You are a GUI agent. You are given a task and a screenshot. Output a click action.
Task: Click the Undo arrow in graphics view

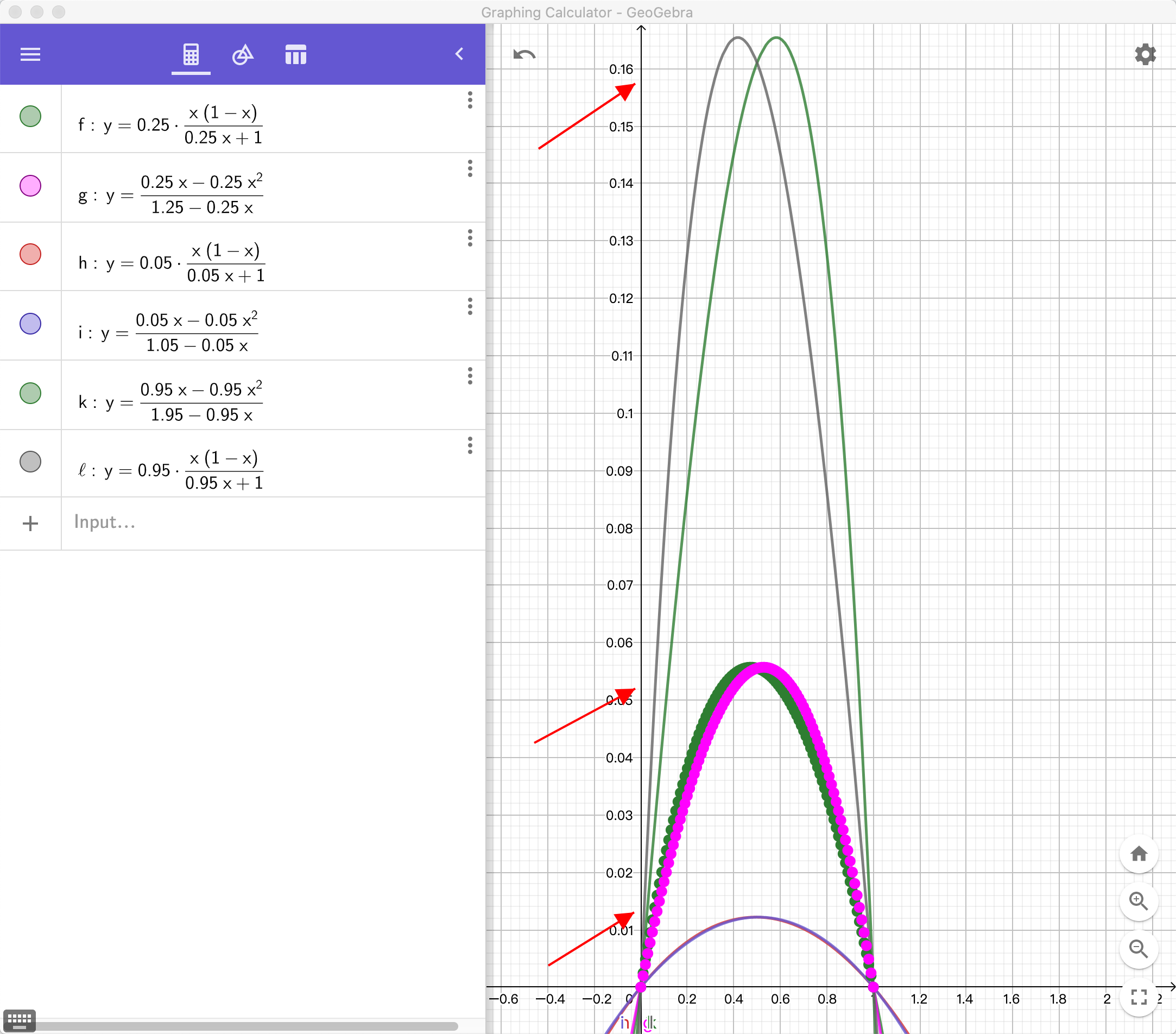[x=524, y=55]
